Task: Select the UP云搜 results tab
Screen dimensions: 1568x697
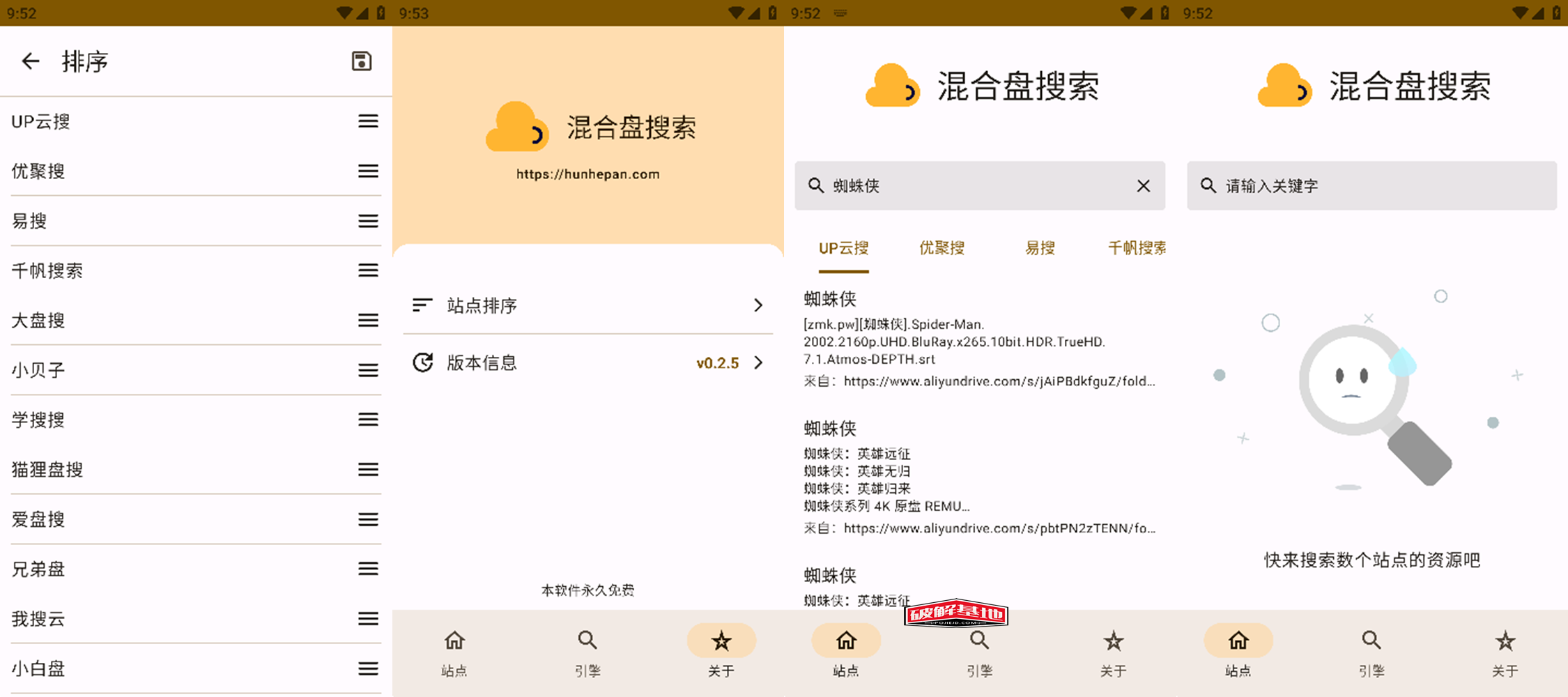Action: point(843,248)
